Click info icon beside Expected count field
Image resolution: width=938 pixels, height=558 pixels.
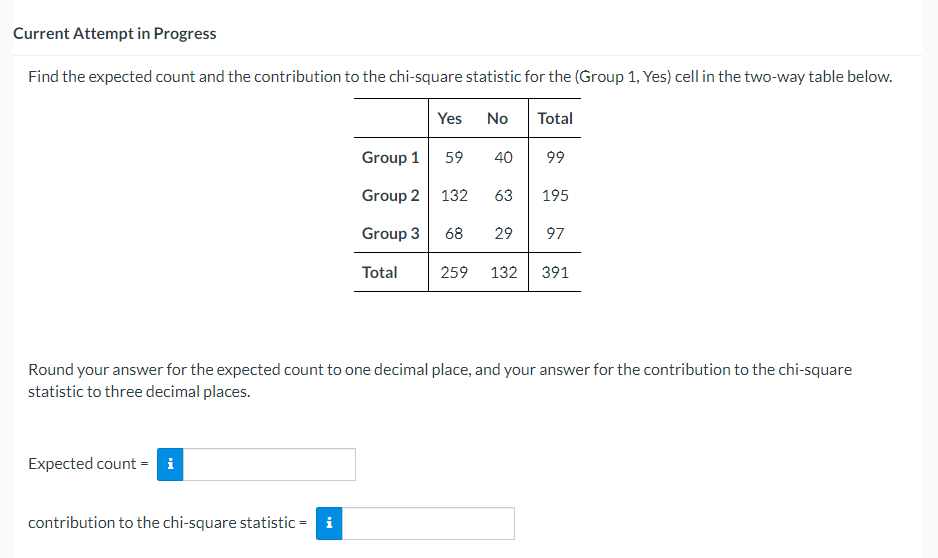coord(170,464)
